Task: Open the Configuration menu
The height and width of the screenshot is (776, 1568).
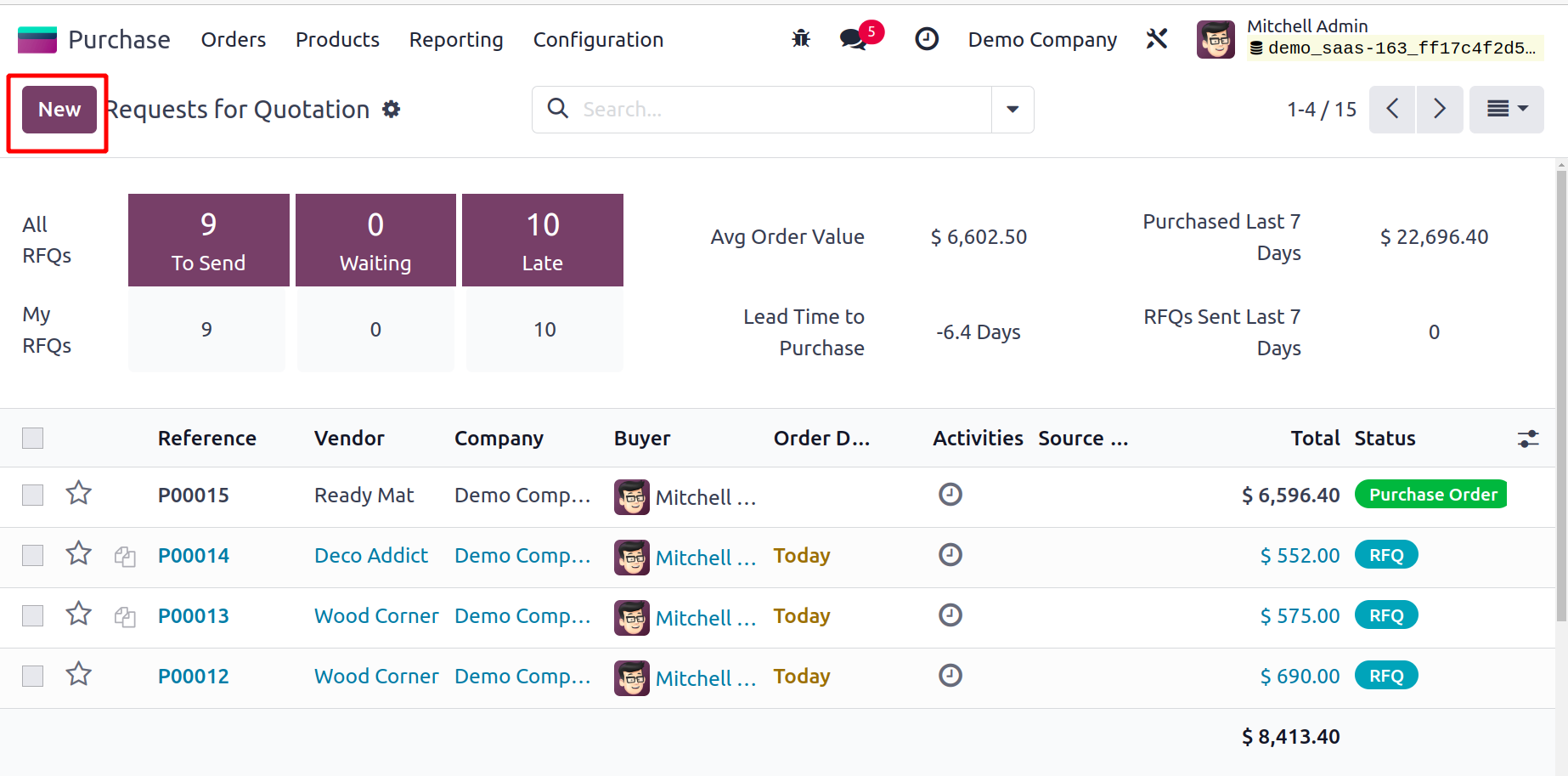Action: 598,40
